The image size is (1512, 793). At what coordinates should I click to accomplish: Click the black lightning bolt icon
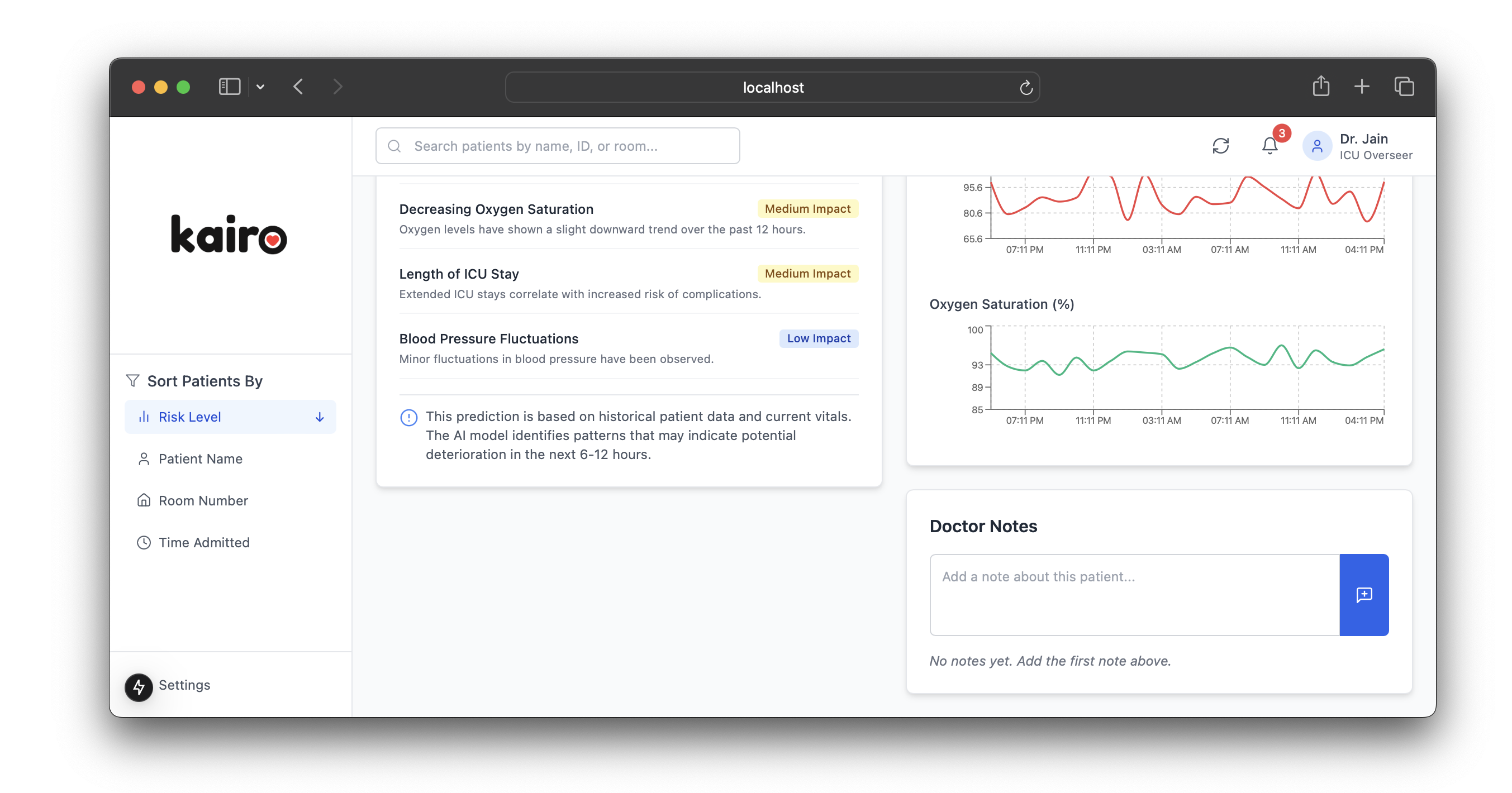pyautogui.click(x=139, y=686)
